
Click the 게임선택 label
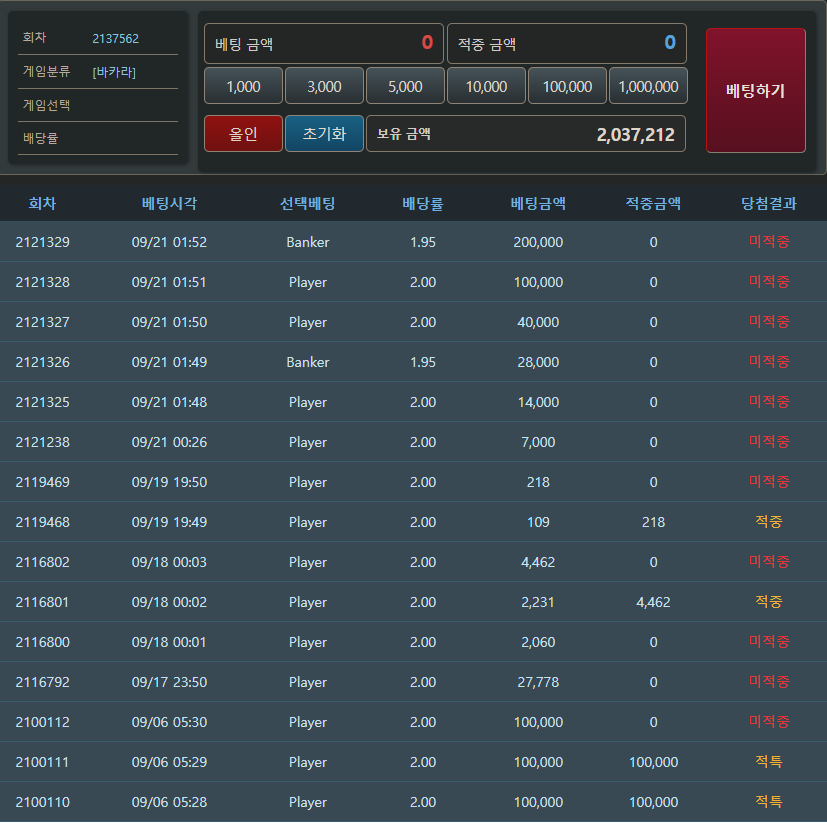coord(46,105)
